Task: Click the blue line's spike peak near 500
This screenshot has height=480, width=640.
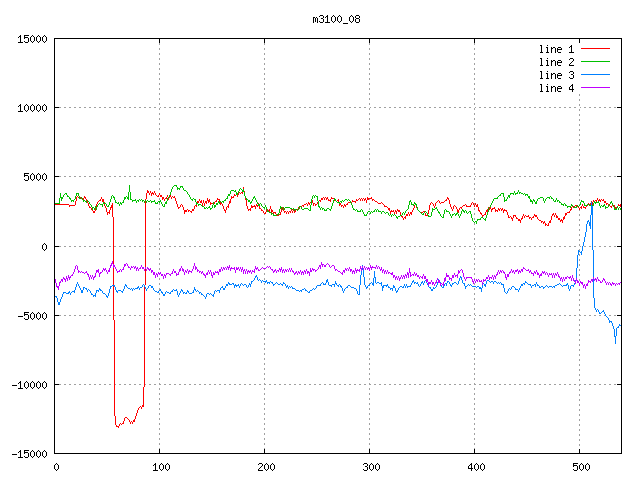Action: pos(592,204)
